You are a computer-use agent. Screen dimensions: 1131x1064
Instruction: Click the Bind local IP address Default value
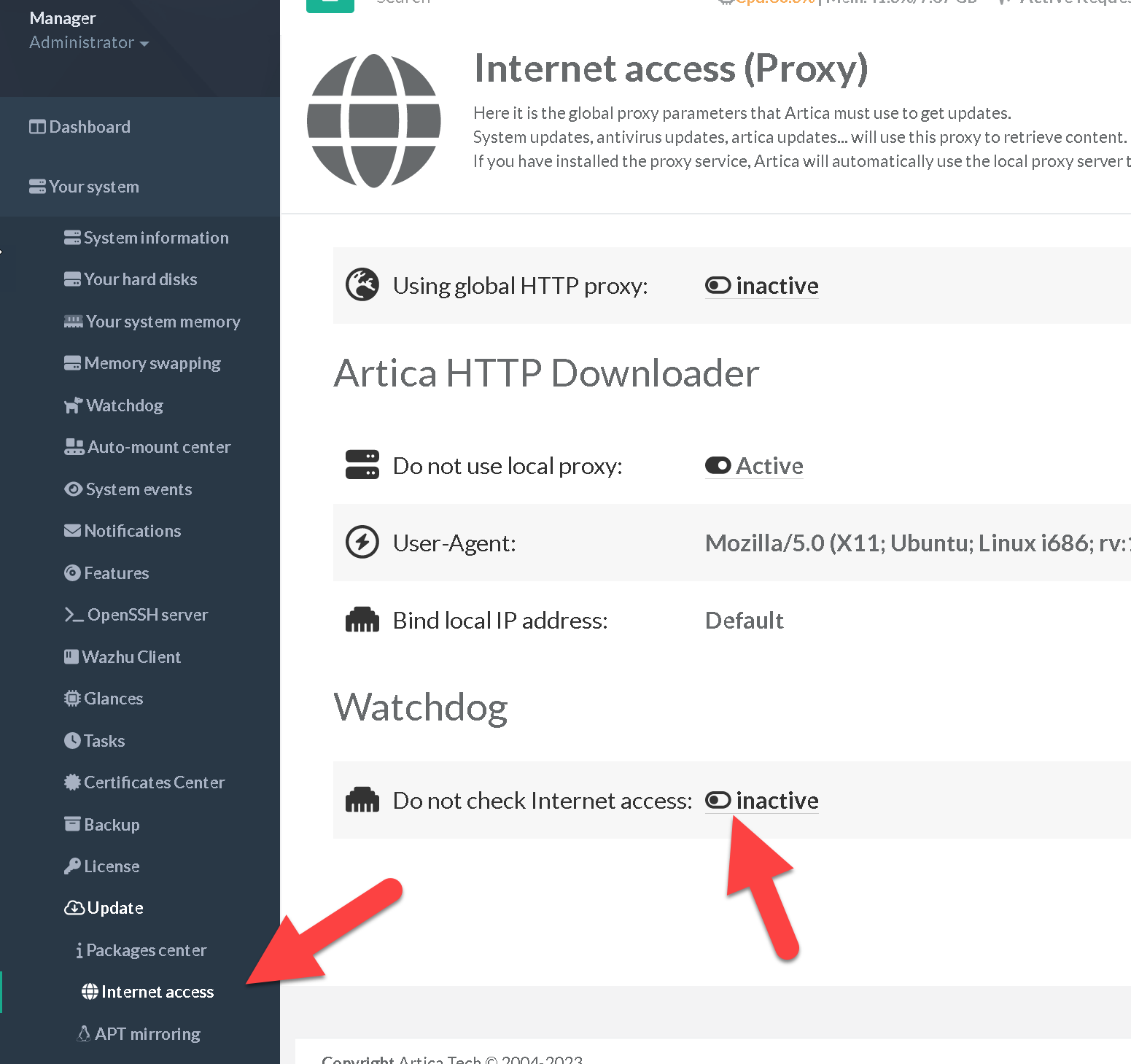[744, 621]
